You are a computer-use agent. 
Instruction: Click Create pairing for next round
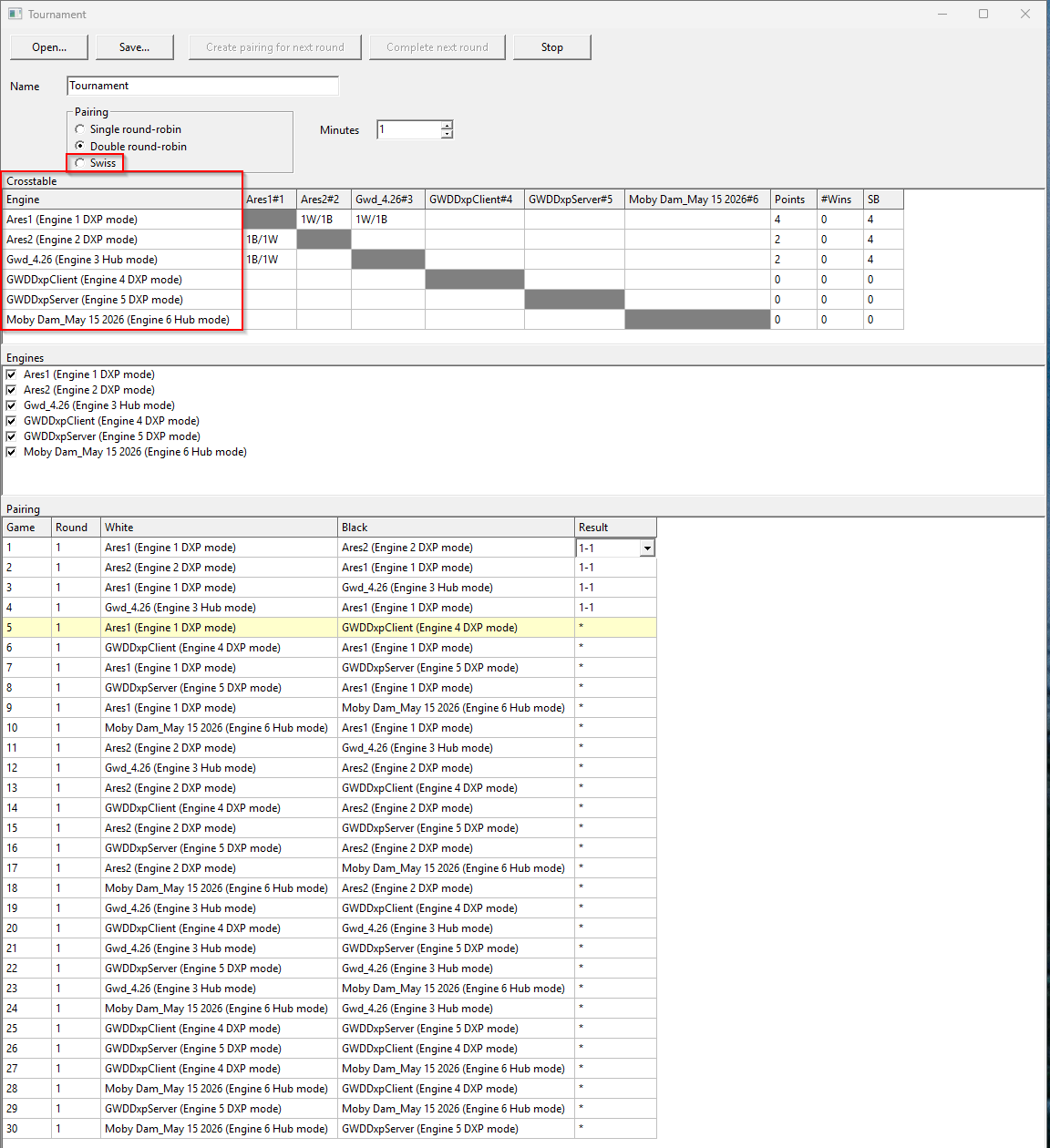pos(275,47)
